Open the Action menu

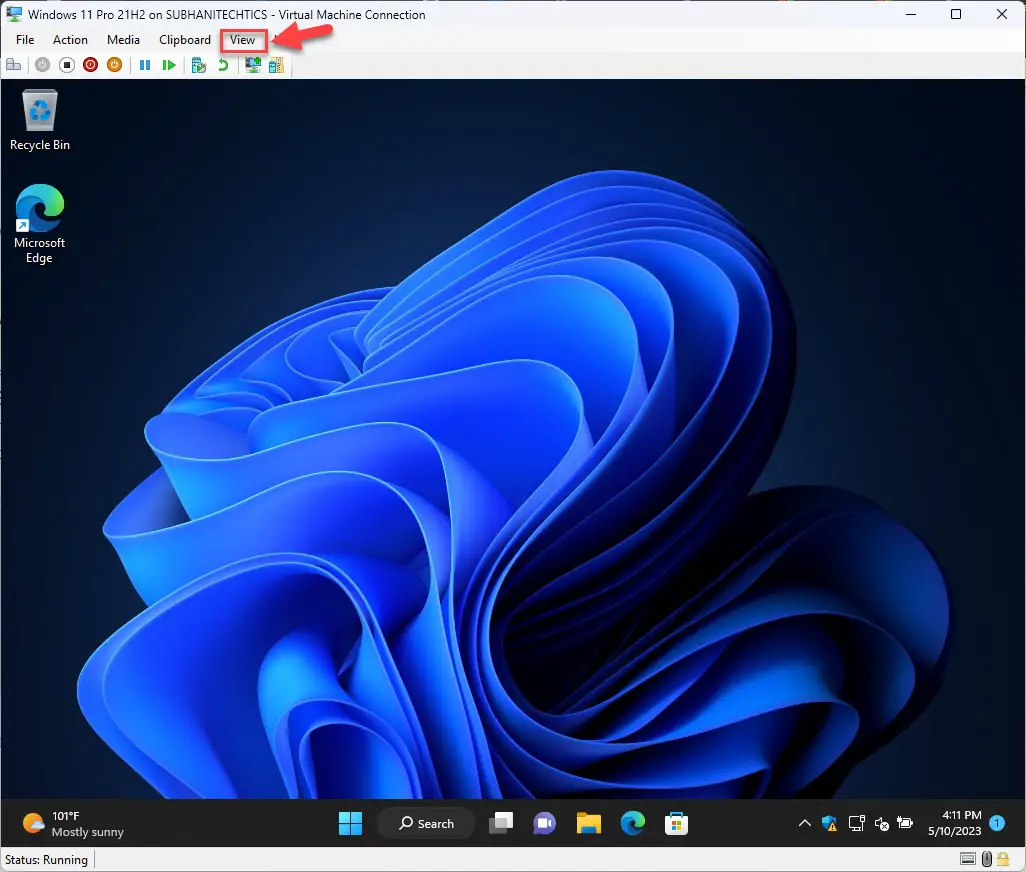[x=70, y=40]
